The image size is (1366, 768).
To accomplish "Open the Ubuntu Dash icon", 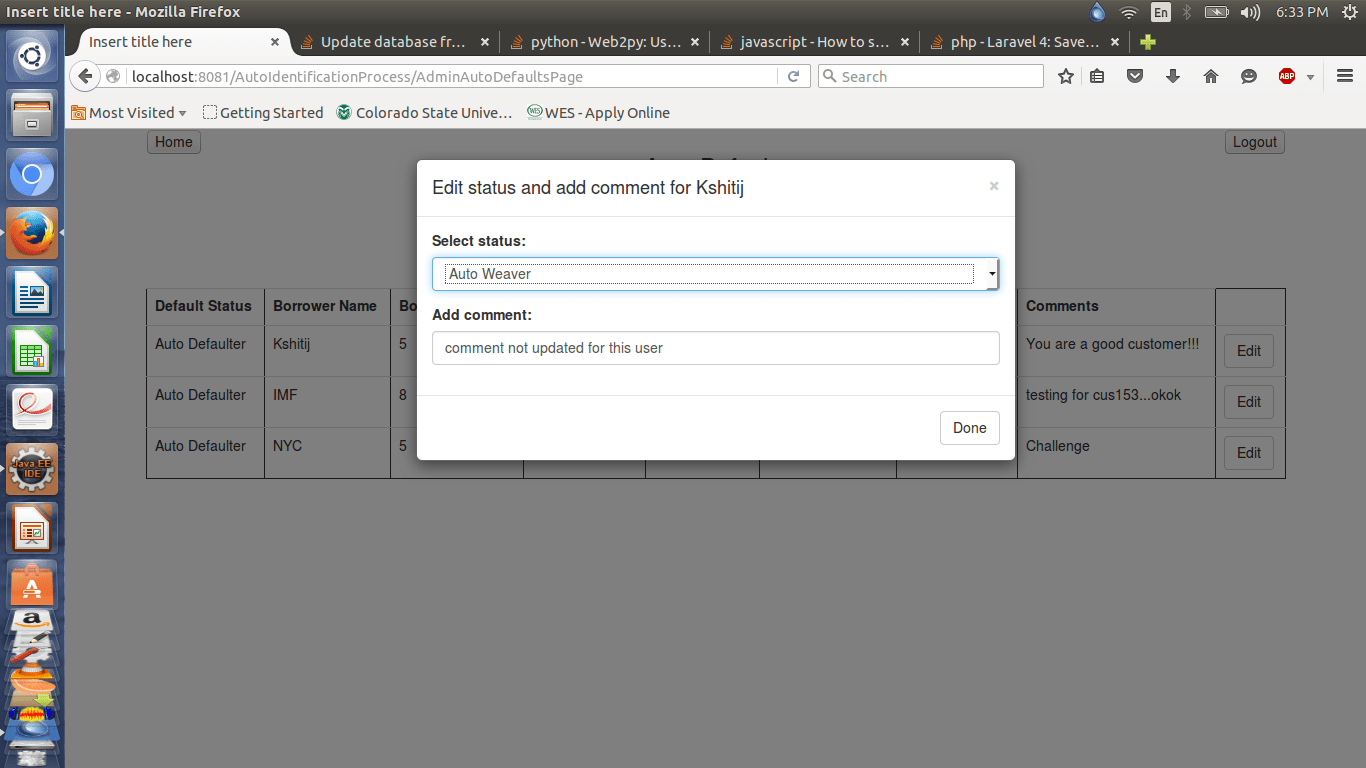I will pyautogui.click(x=31, y=54).
